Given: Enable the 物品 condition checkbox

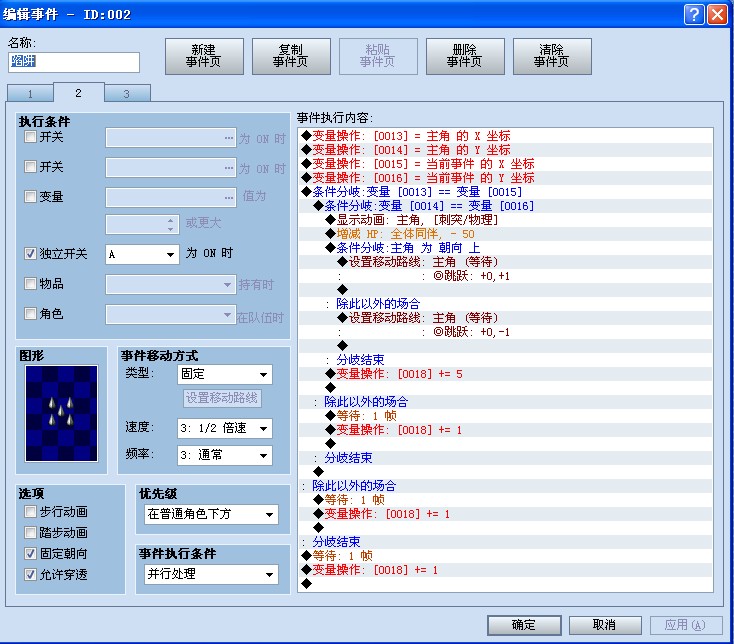Looking at the screenshot, I should 30,284.
